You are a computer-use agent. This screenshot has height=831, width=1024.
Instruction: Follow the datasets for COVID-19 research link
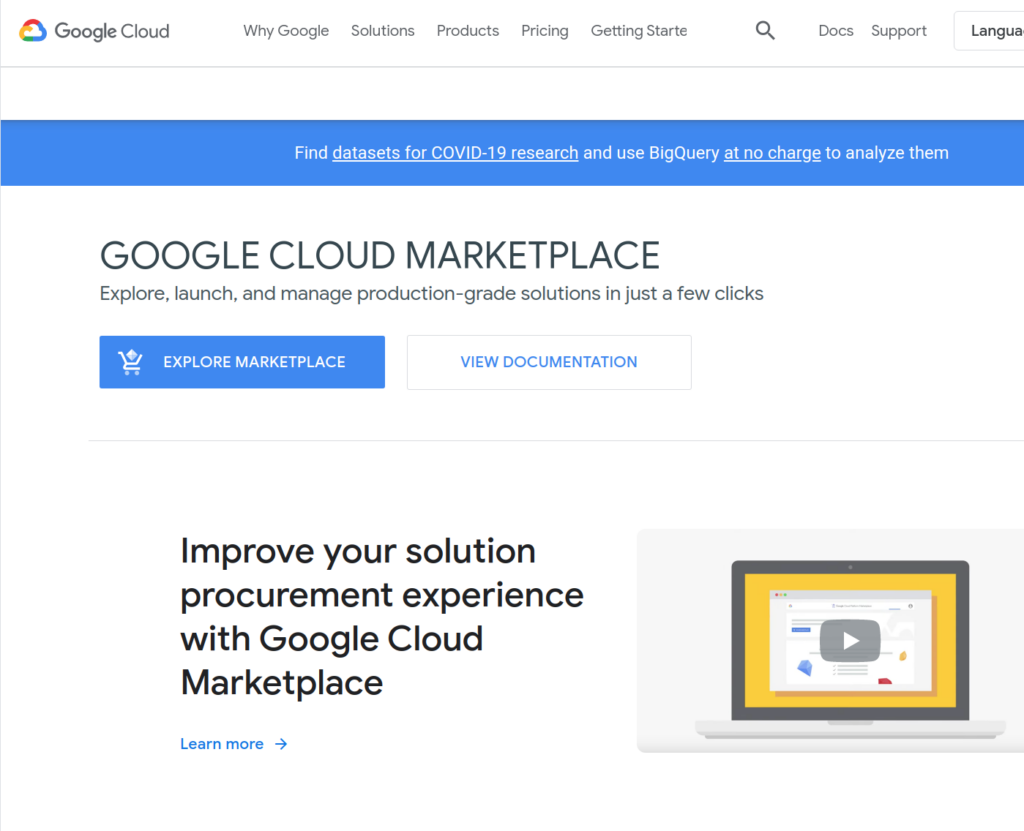coord(455,153)
